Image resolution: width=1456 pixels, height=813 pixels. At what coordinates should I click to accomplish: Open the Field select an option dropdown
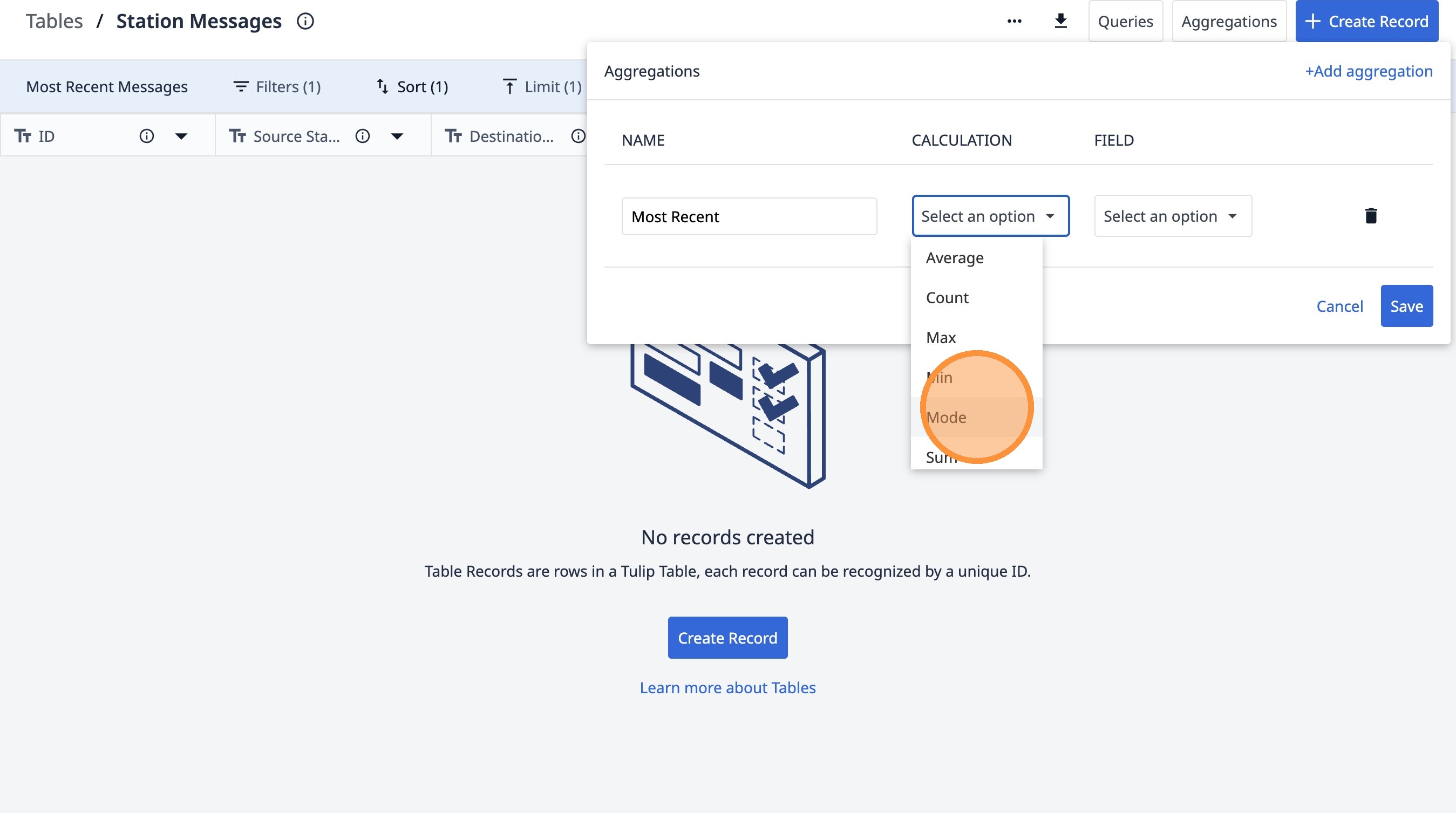pyautogui.click(x=1172, y=216)
